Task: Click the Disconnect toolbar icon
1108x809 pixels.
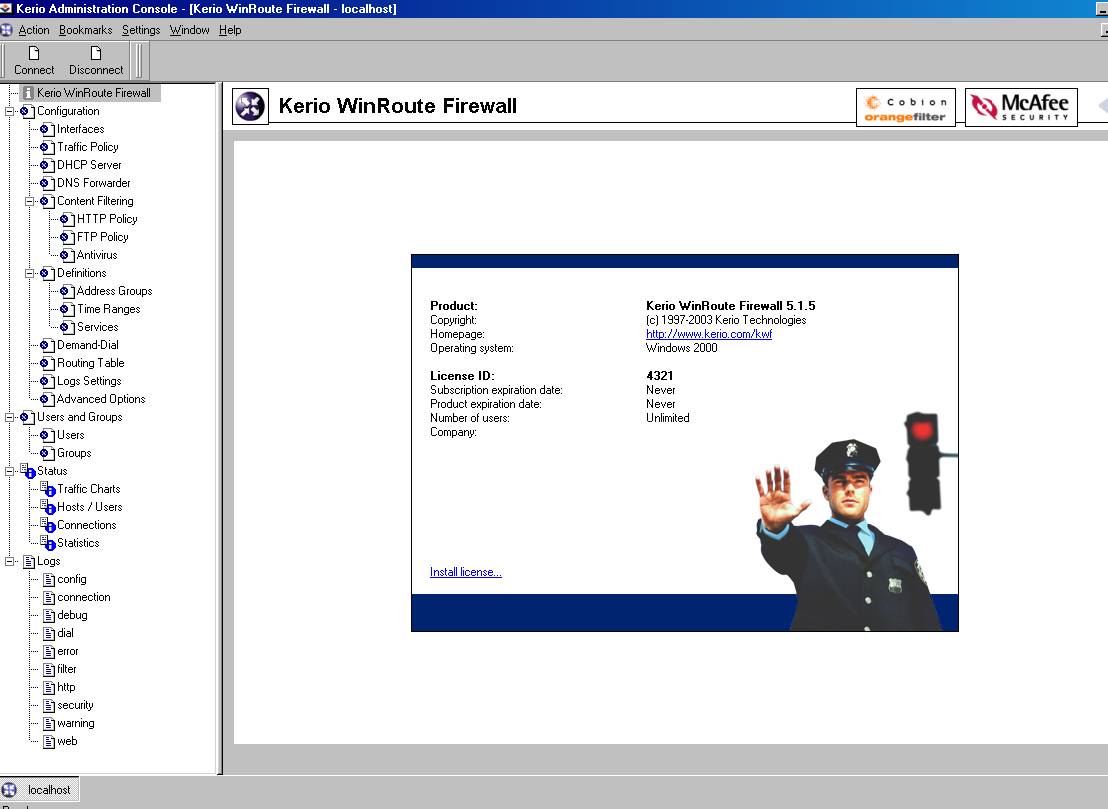Action: click(96, 54)
